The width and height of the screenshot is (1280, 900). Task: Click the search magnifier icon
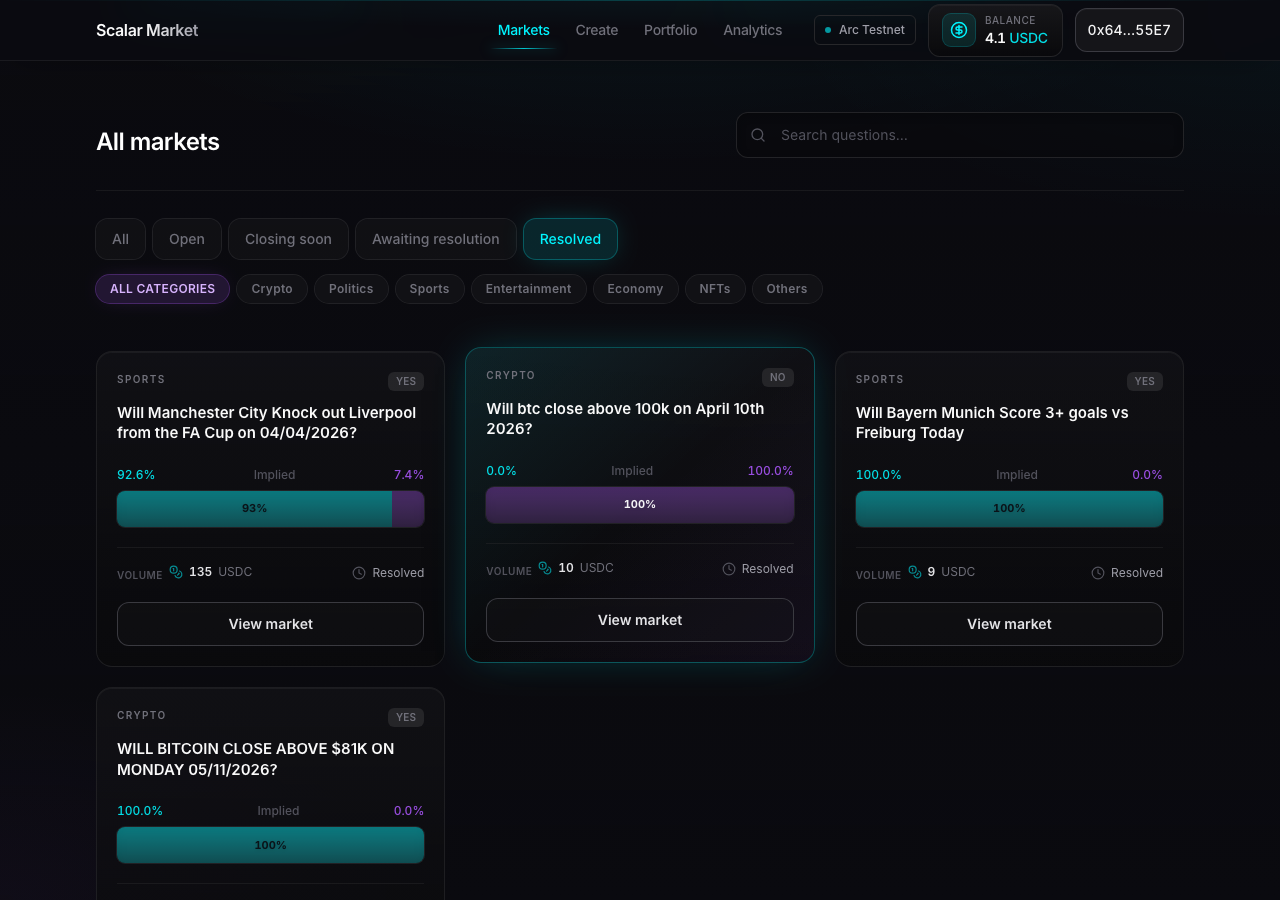[758, 135]
